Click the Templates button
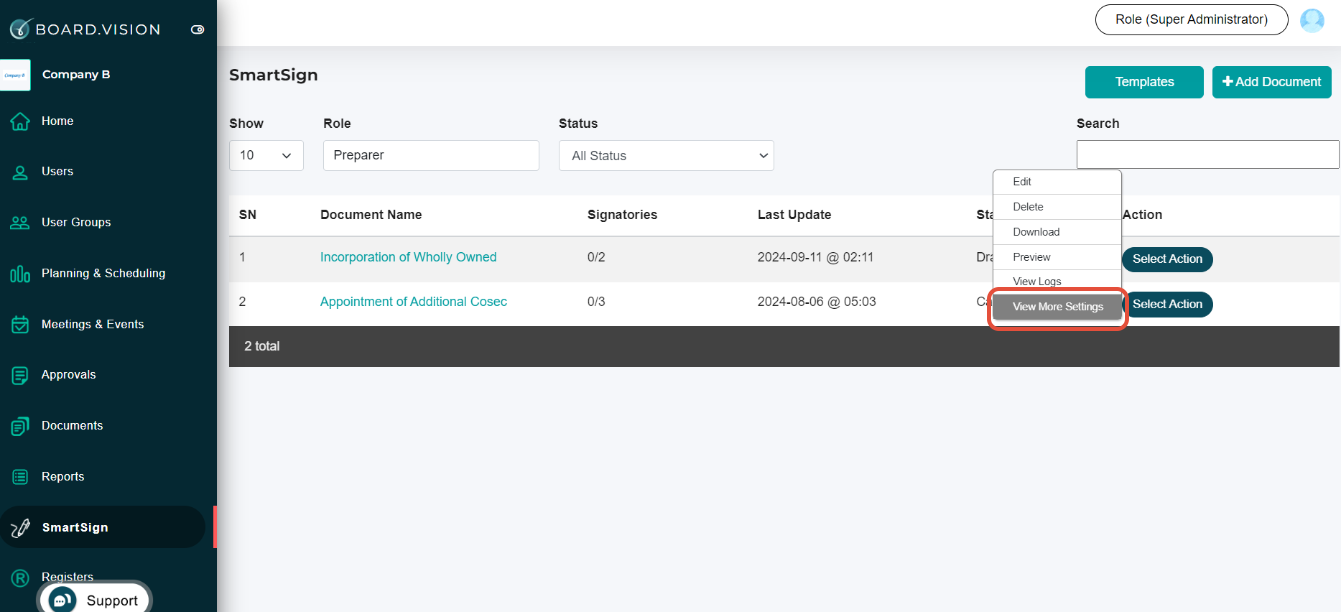 [1144, 82]
